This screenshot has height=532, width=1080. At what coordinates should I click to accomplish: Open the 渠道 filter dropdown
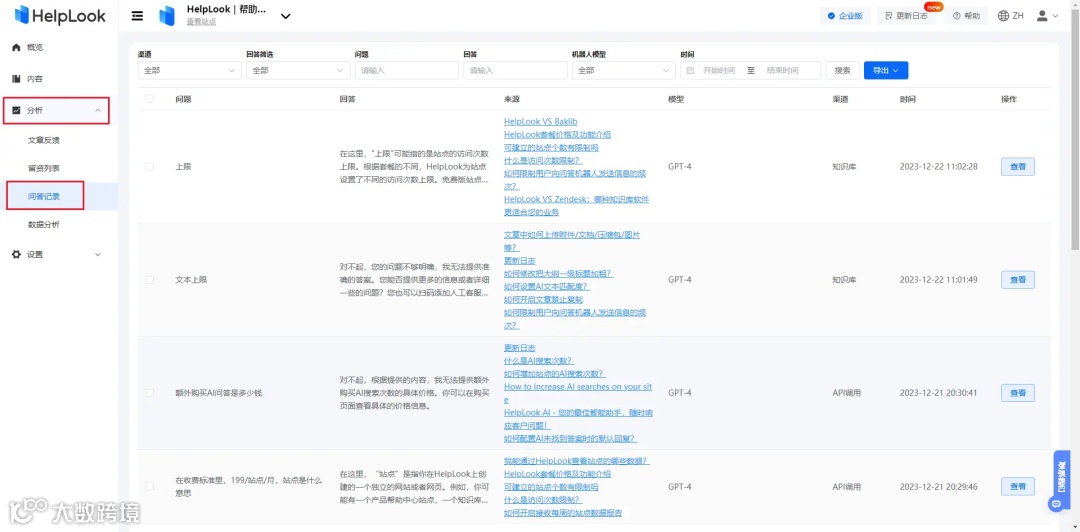[x=189, y=70]
